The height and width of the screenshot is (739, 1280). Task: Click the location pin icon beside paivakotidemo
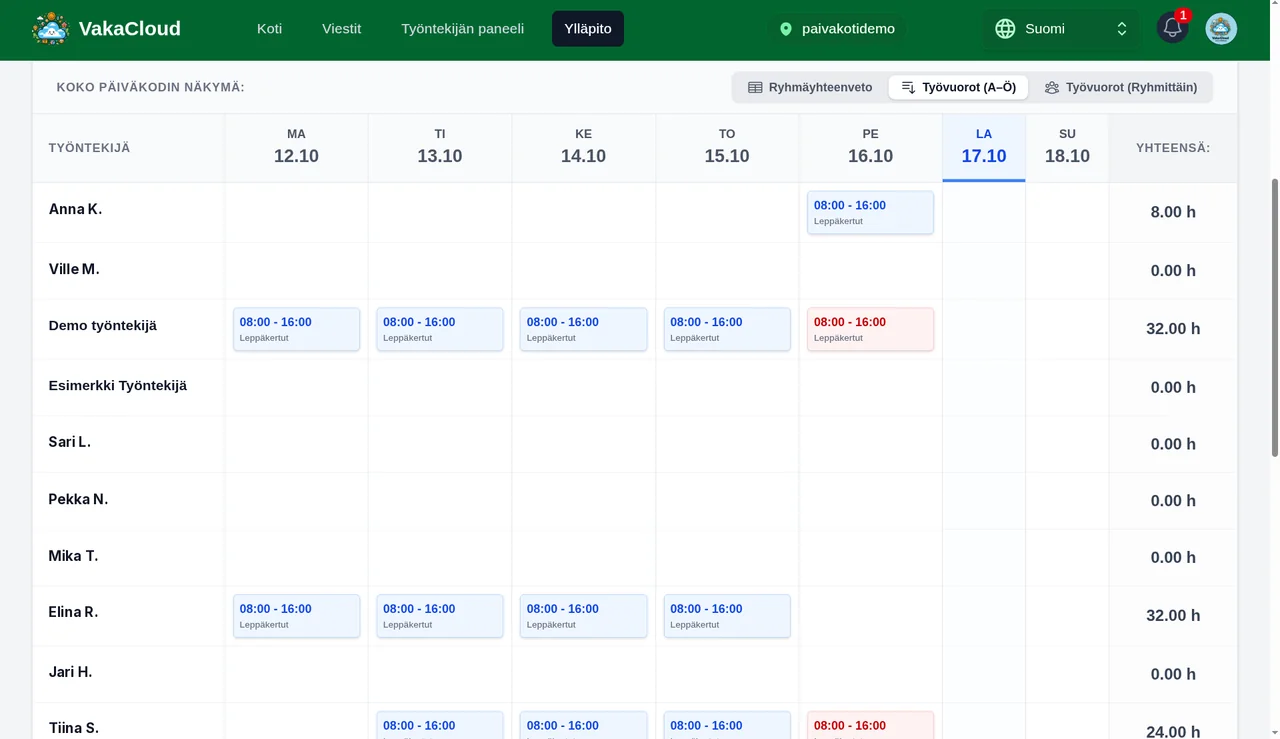coord(786,29)
